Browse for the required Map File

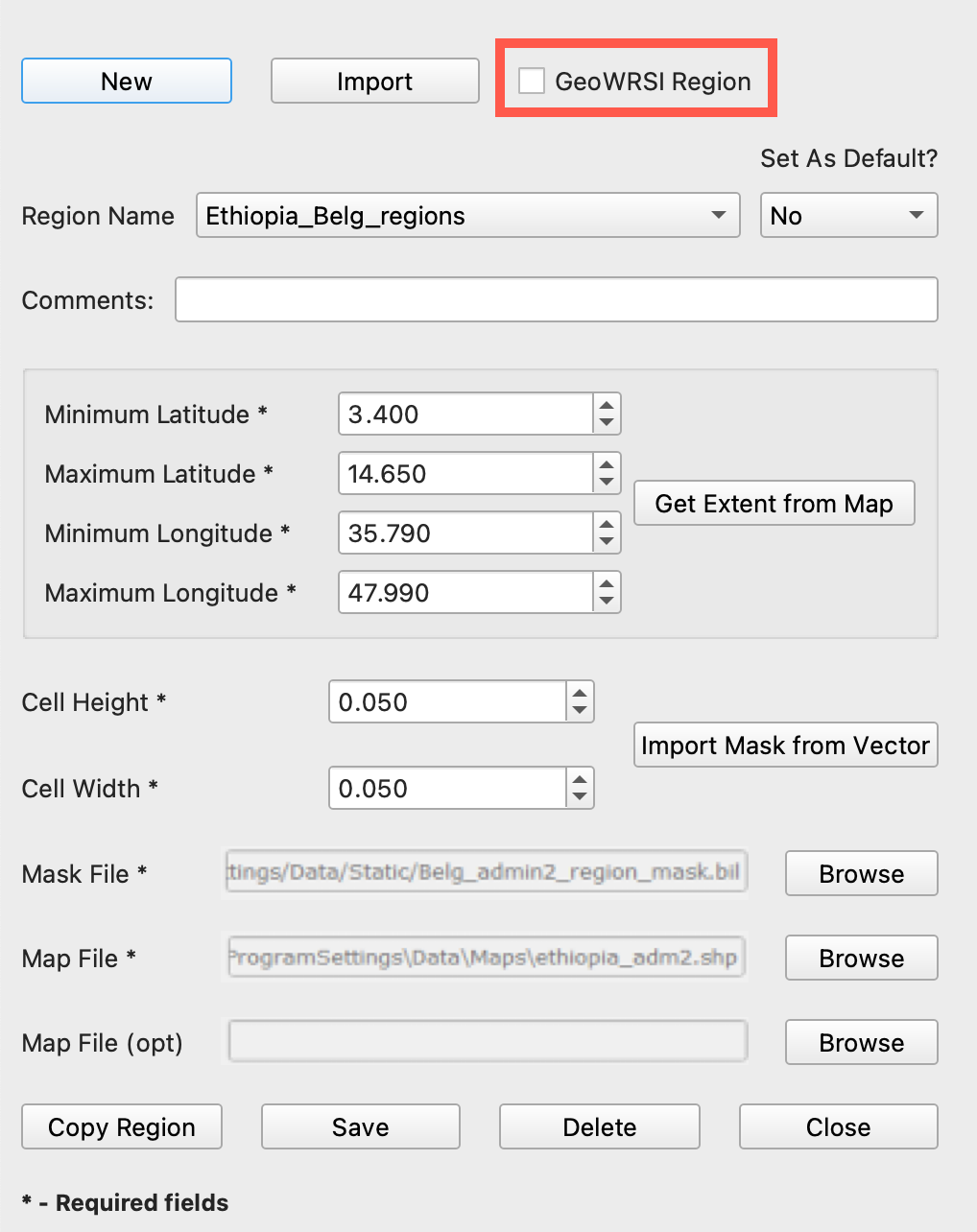coord(861,959)
